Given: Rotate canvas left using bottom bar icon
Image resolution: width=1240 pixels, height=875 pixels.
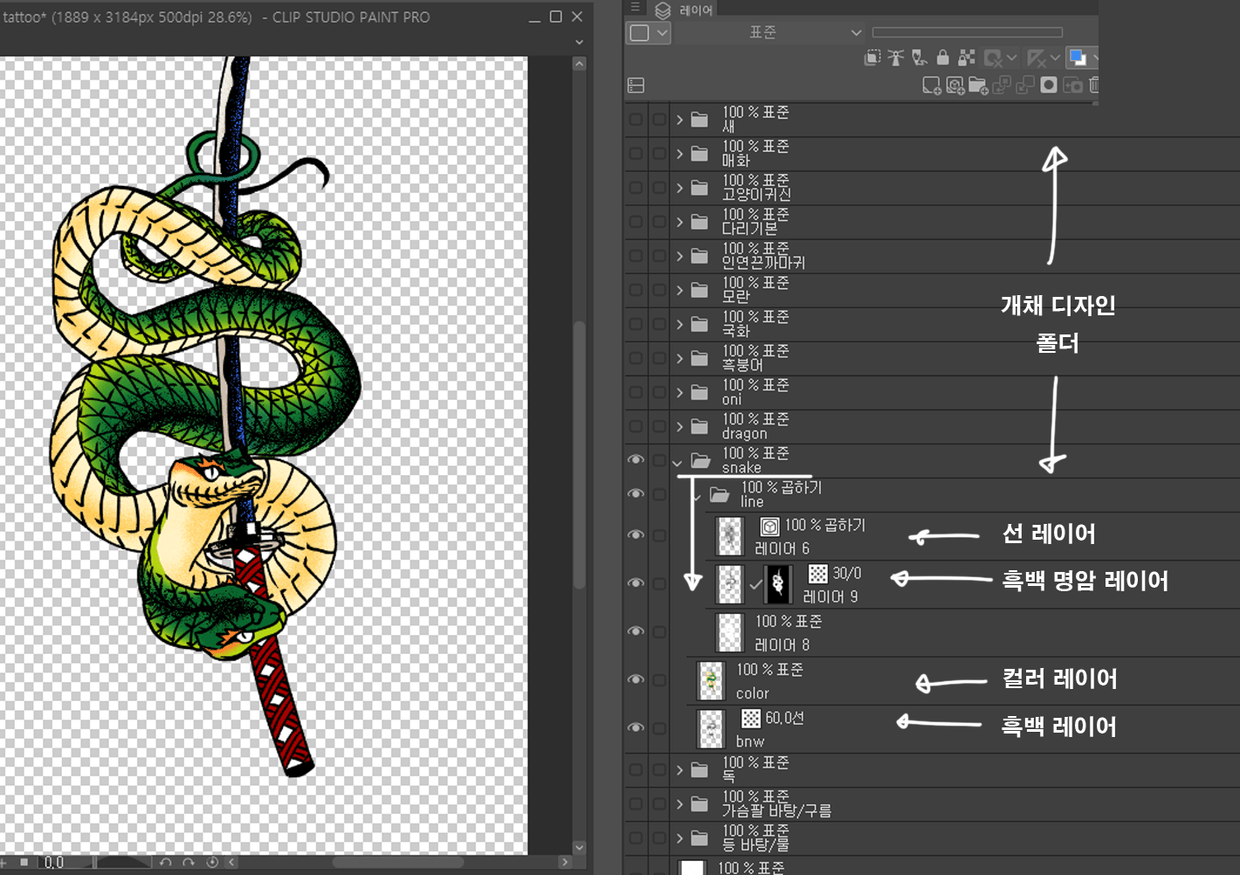Looking at the screenshot, I should [166, 862].
